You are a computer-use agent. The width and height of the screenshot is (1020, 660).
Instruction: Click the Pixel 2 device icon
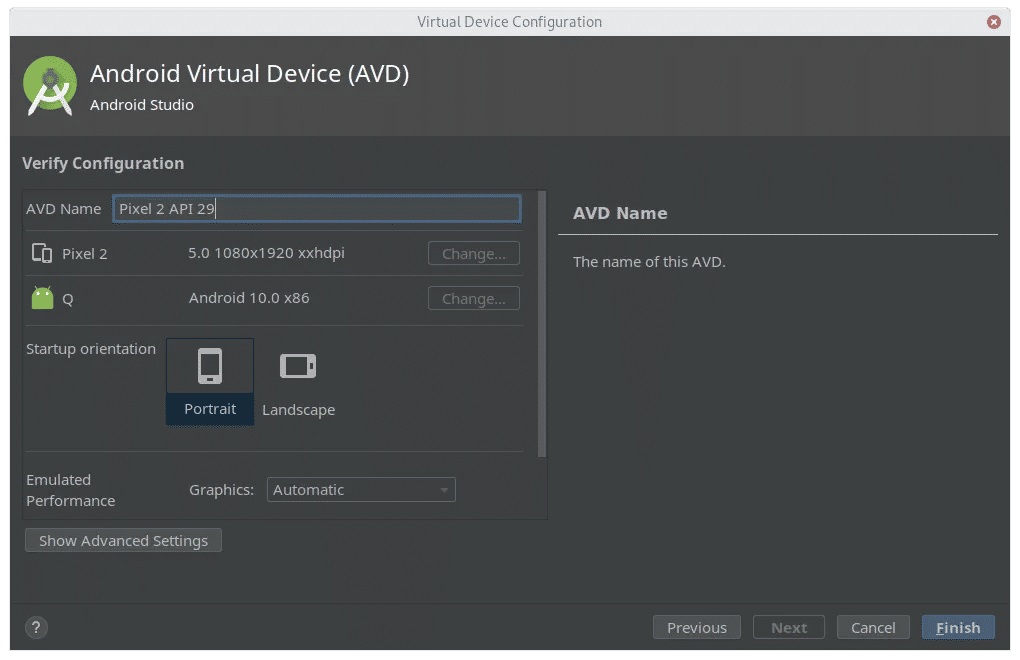pos(42,253)
